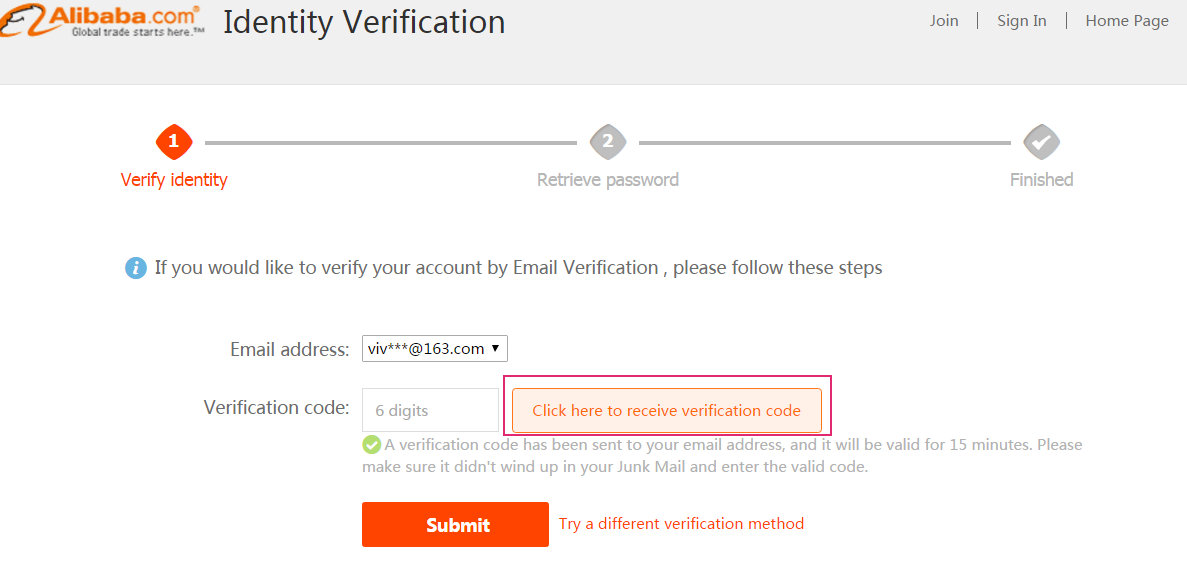Click the Submit button
The image size is (1187, 568).
pyautogui.click(x=455, y=524)
